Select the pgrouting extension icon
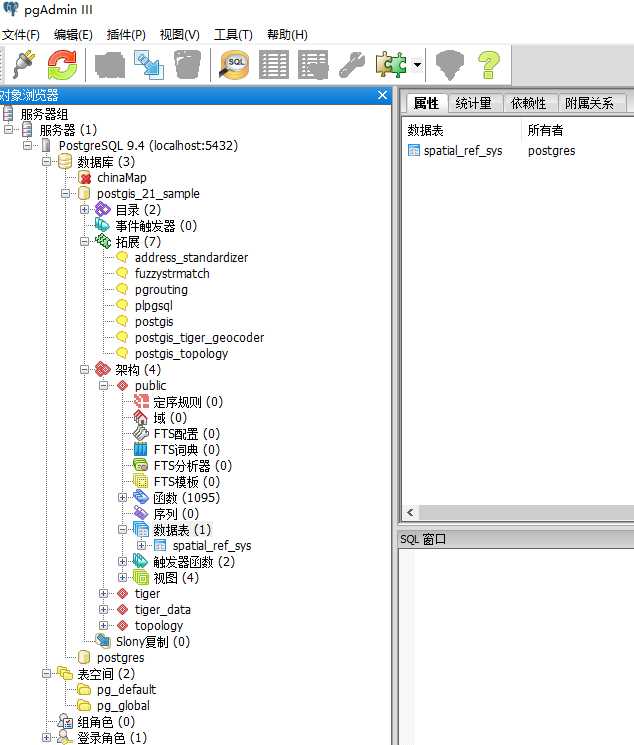The image size is (634, 745). click(x=123, y=289)
